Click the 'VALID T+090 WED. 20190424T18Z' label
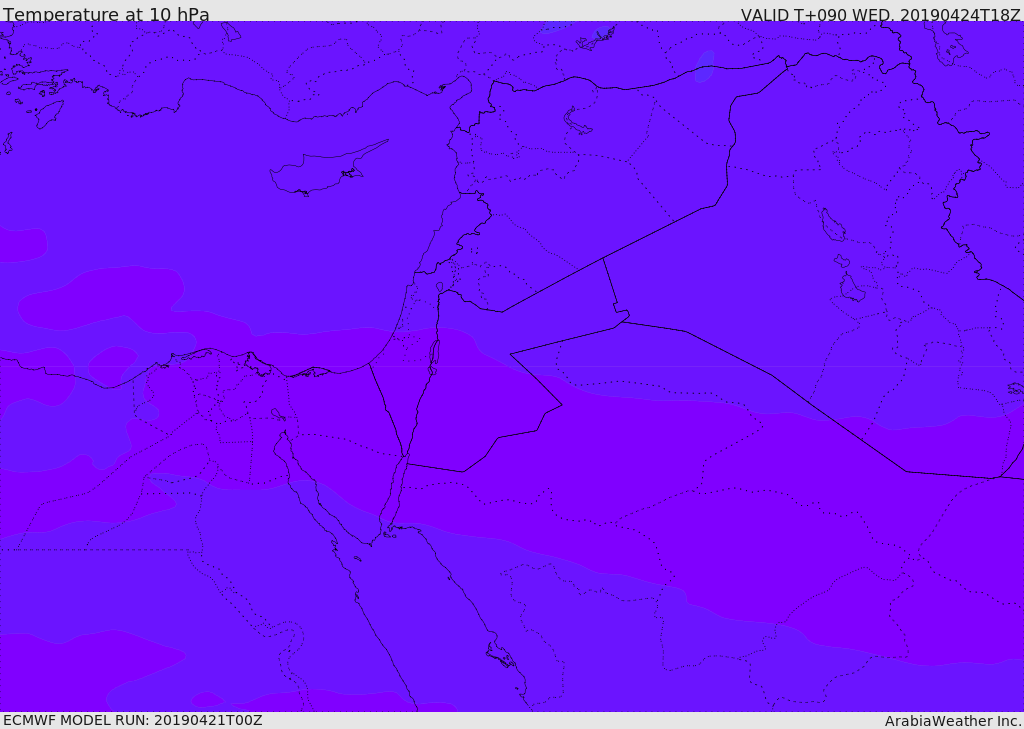Screen dimensions: 1024x729 coord(880,15)
